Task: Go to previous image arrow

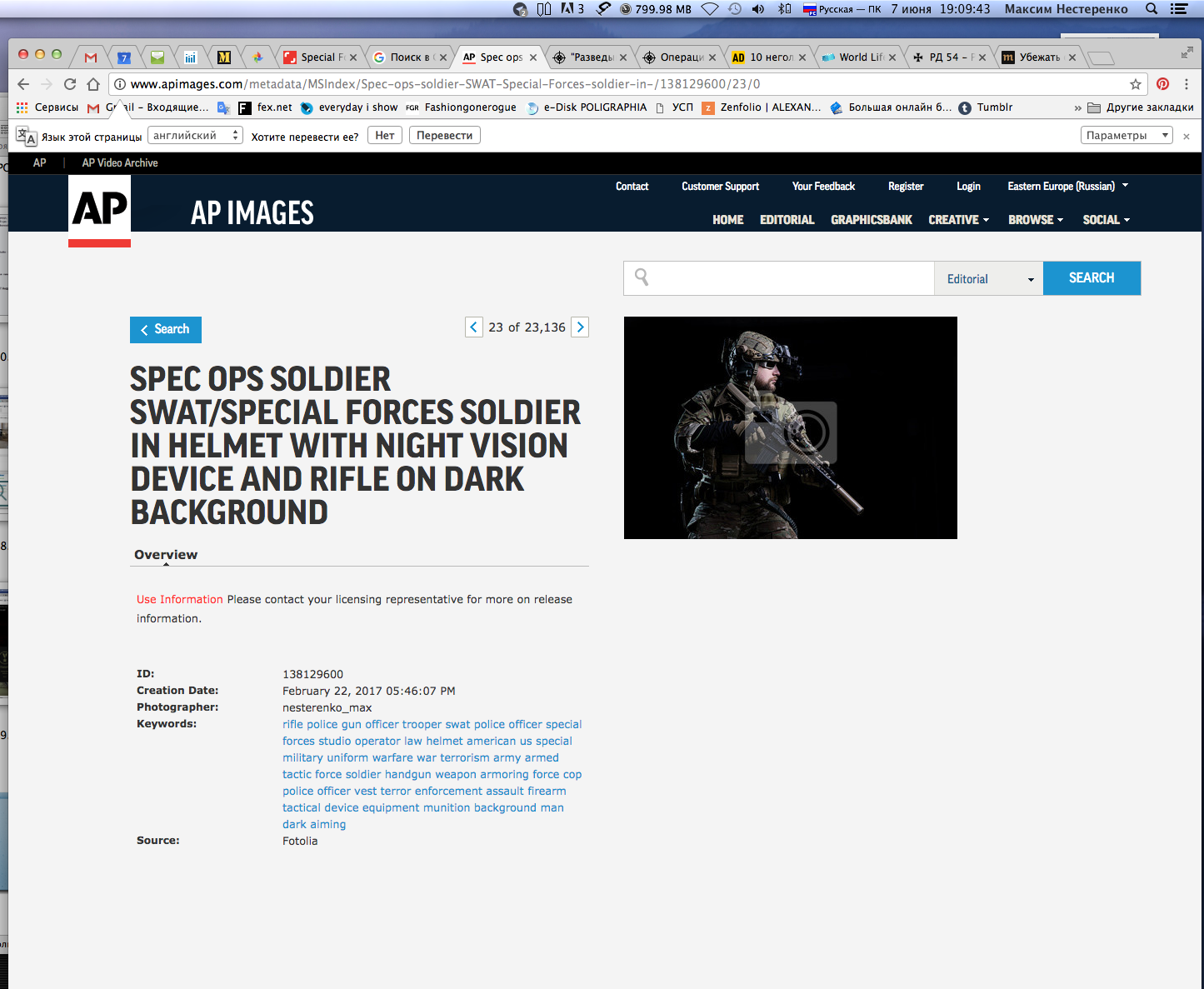Action: click(x=473, y=327)
